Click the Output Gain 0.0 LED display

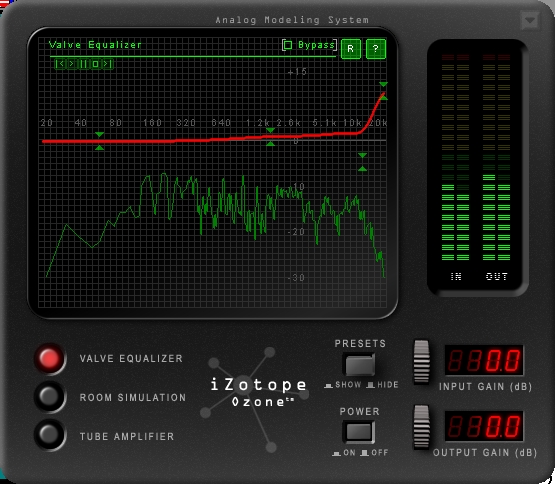(484, 426)
